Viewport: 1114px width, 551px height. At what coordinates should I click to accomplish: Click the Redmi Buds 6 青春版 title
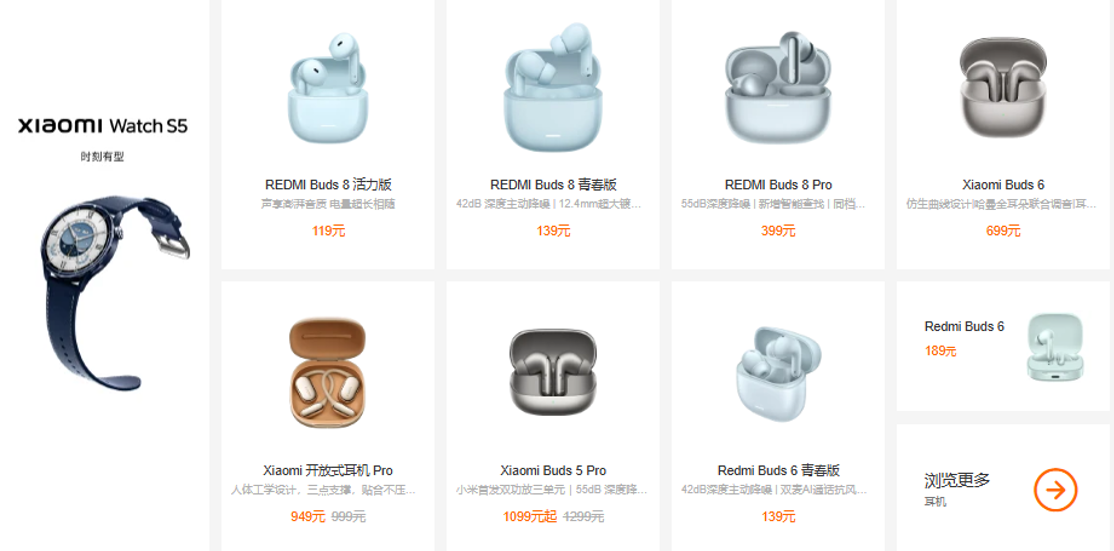click(x=779, y=471)
